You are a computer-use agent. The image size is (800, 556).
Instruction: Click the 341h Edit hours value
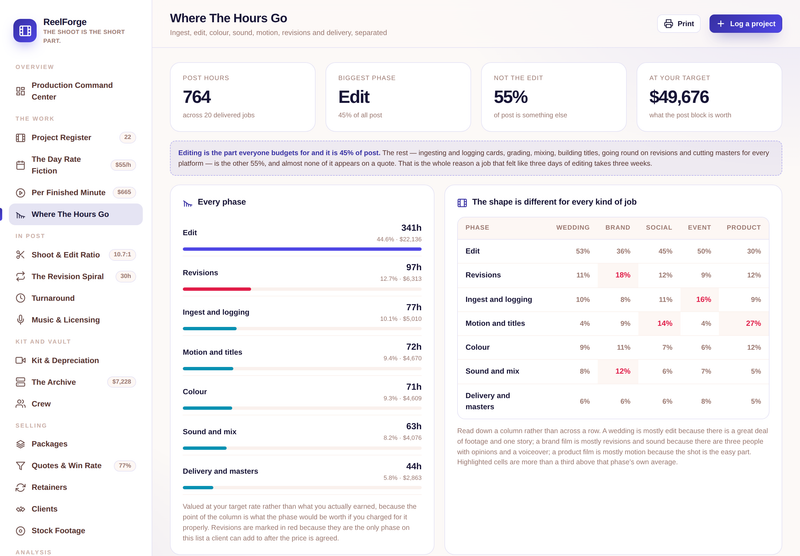click(411, 228)
